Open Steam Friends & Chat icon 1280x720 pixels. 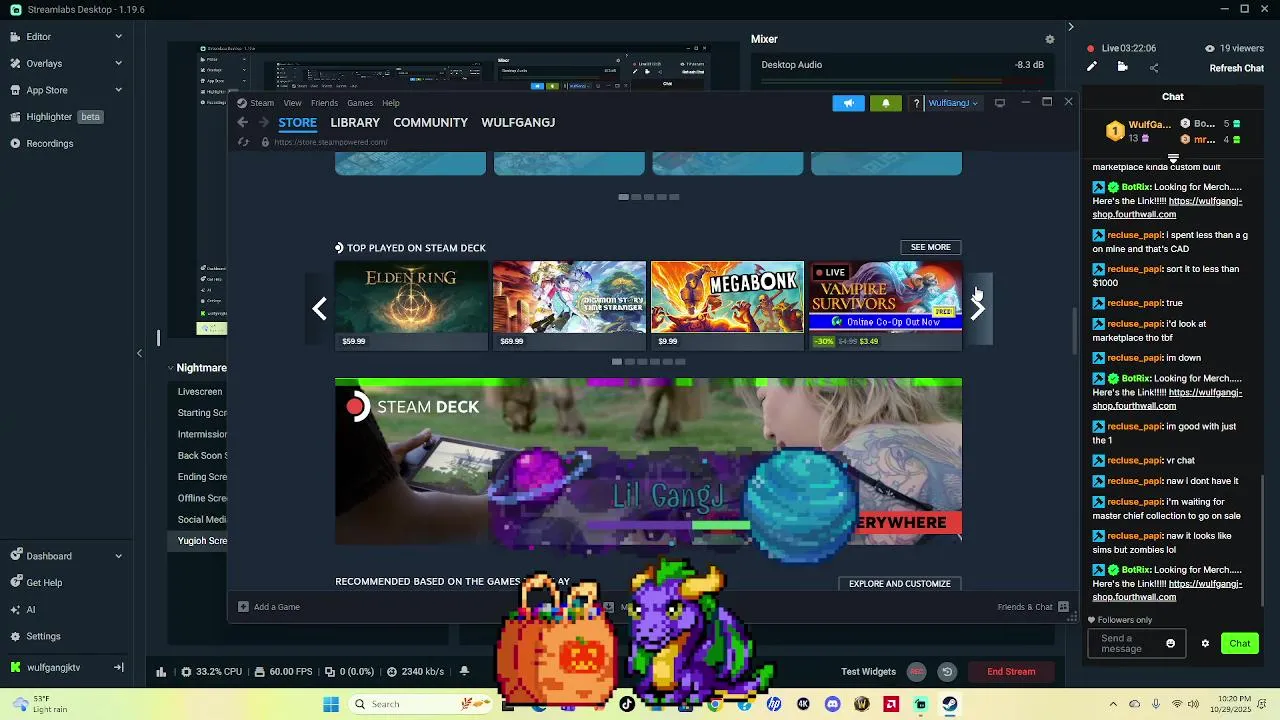click(x=1063, y=607)
